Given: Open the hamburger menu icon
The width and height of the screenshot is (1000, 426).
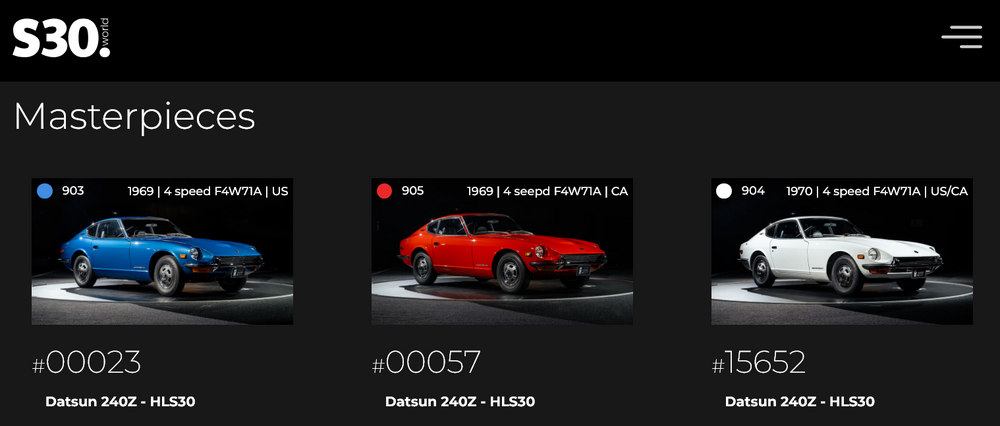Looking at the screenshot, I should point(962,37).
